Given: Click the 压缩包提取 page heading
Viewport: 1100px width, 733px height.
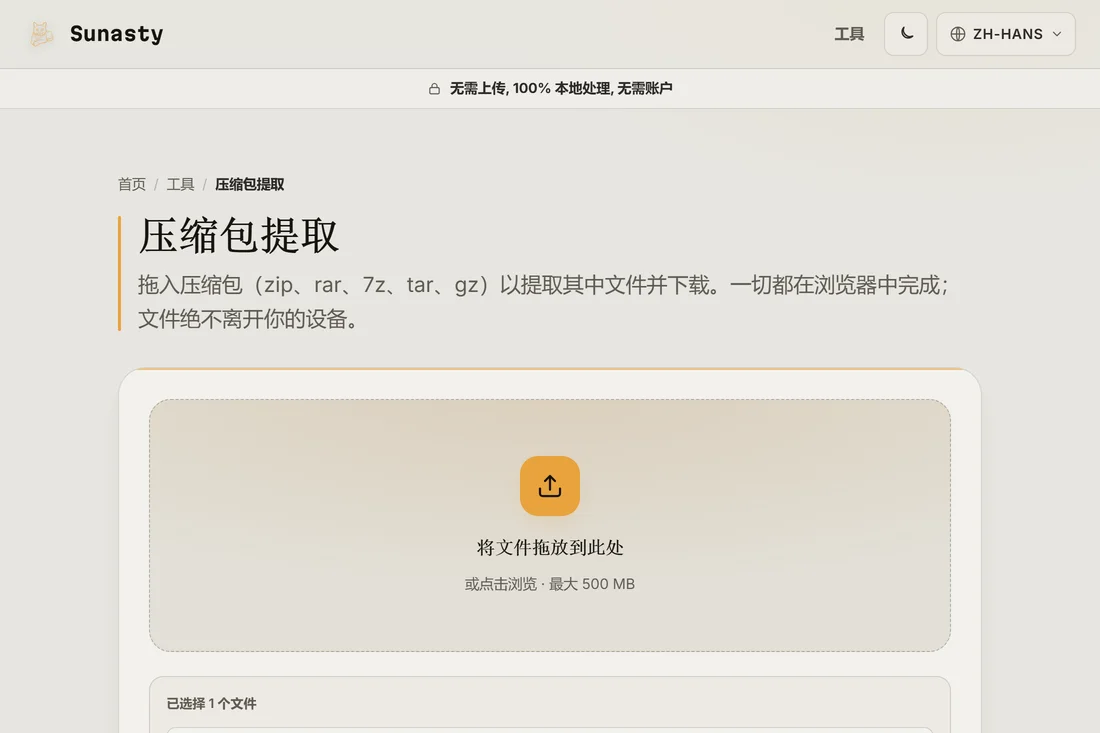Looking at the screenshot, I should [239, 236].
